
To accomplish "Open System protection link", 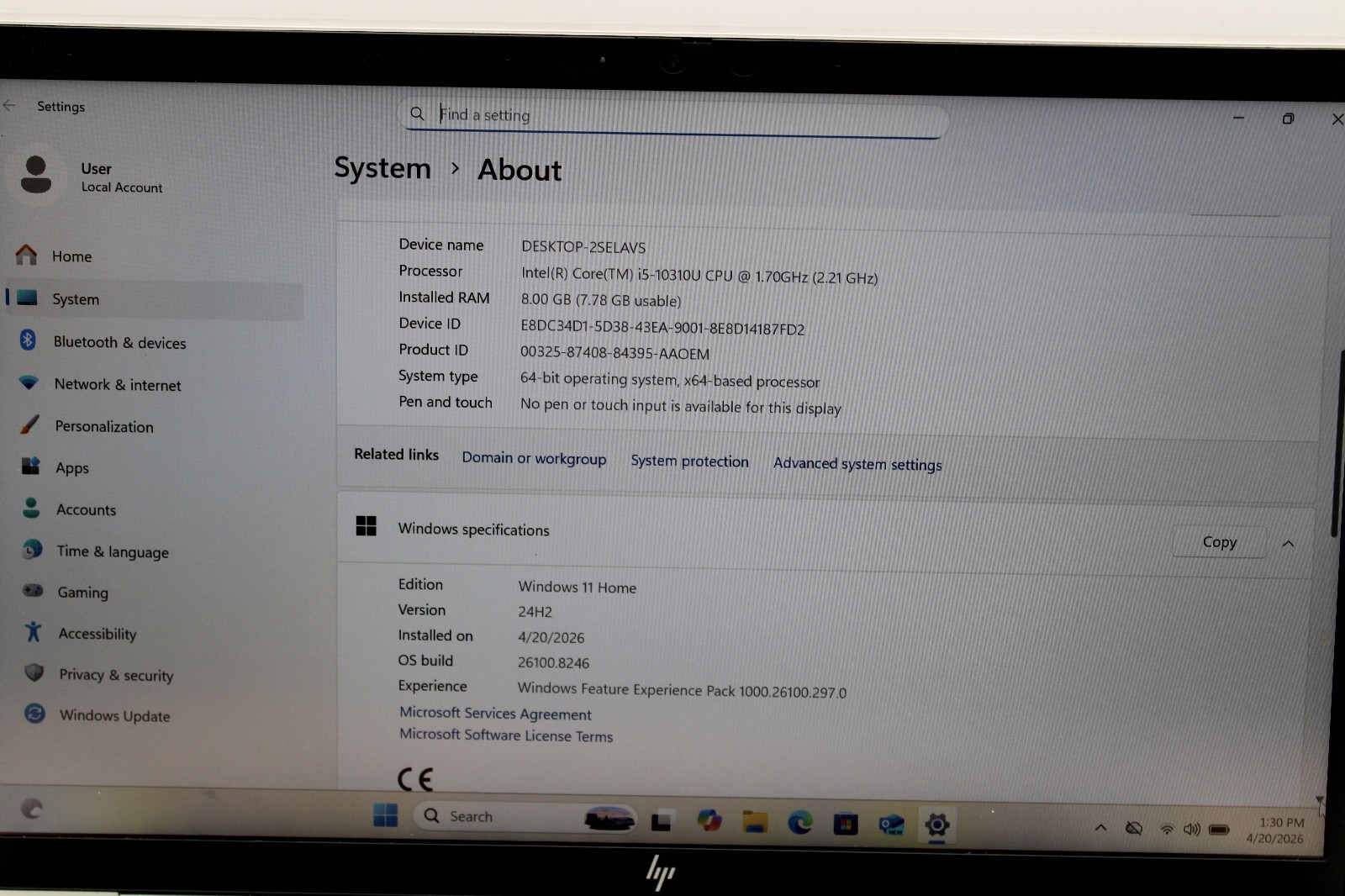I will pyautogui.click(x=689, y=461).
